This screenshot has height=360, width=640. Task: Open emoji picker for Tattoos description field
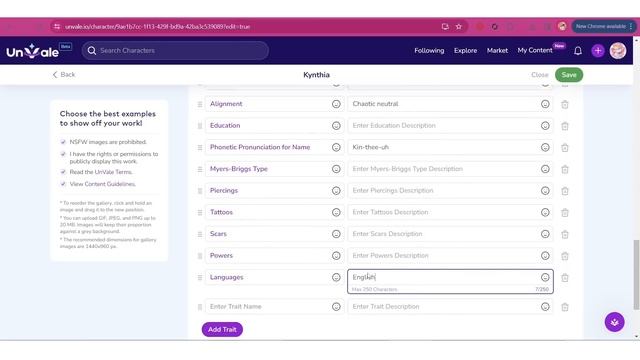pos(545,212)
